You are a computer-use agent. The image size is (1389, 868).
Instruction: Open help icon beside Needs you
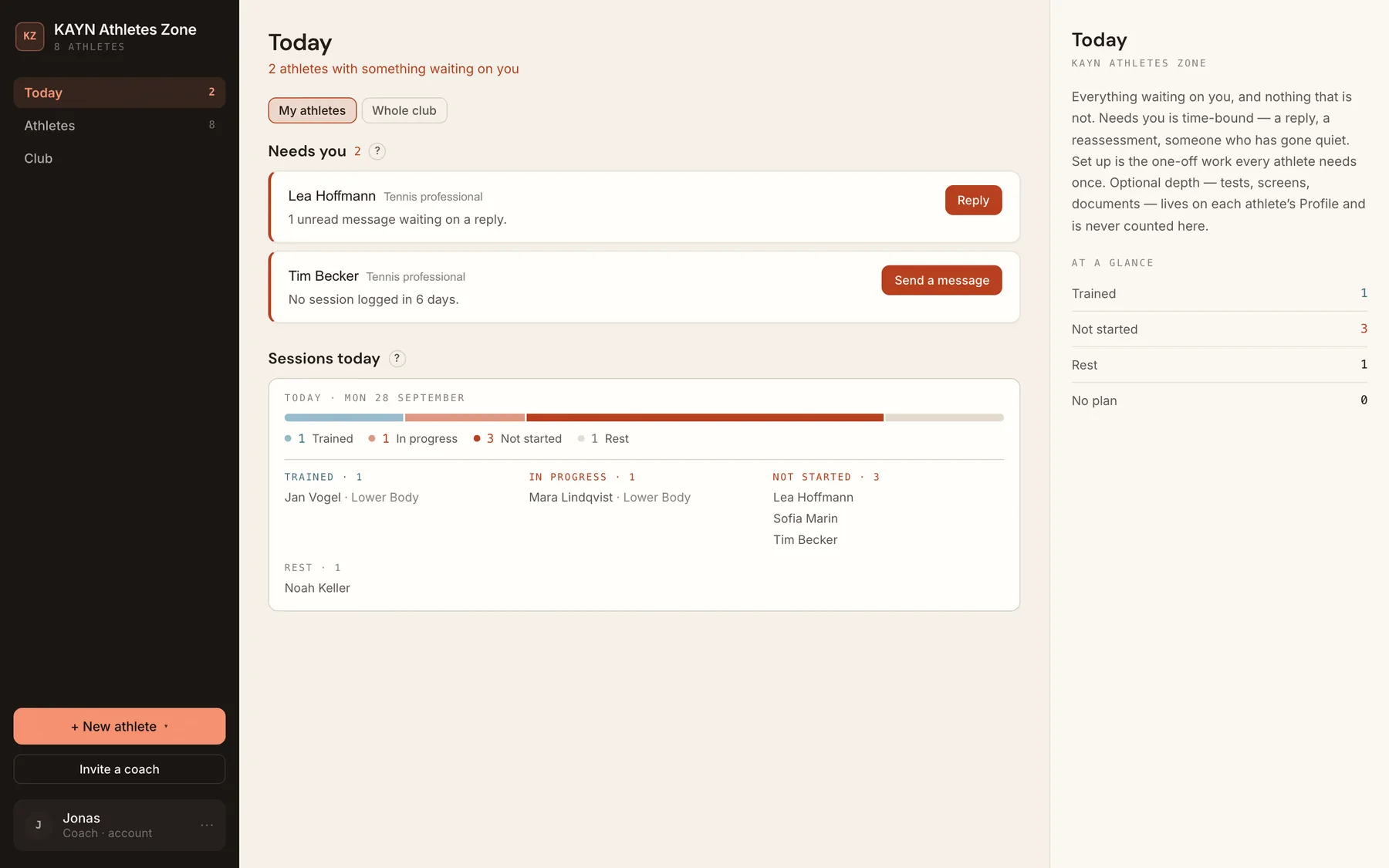click(377, 151)
